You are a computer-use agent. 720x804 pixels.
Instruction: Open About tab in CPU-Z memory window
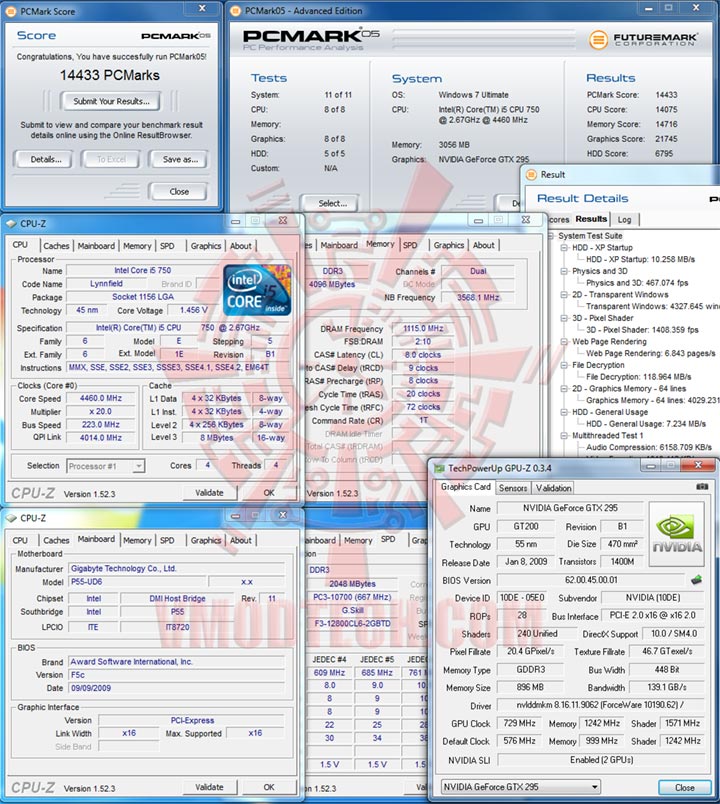pyautogui.click(x=484, y=246)
